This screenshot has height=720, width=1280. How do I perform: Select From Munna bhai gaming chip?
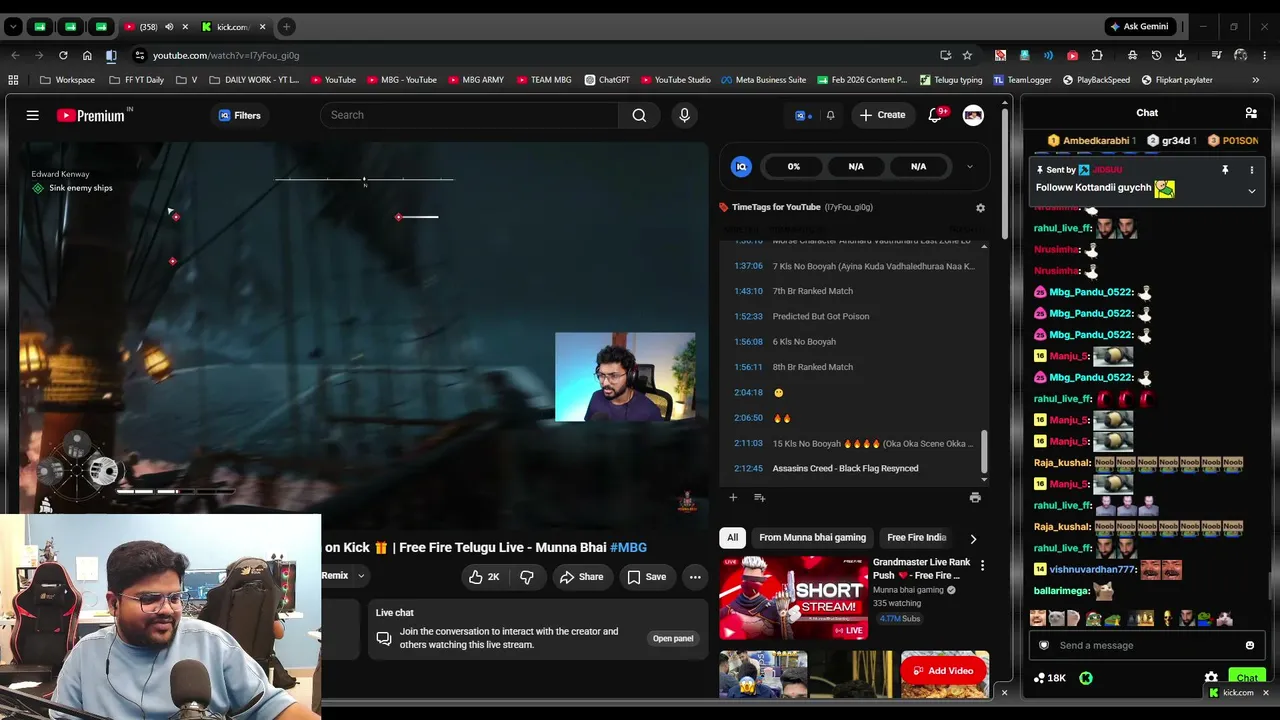coord(812,538)
